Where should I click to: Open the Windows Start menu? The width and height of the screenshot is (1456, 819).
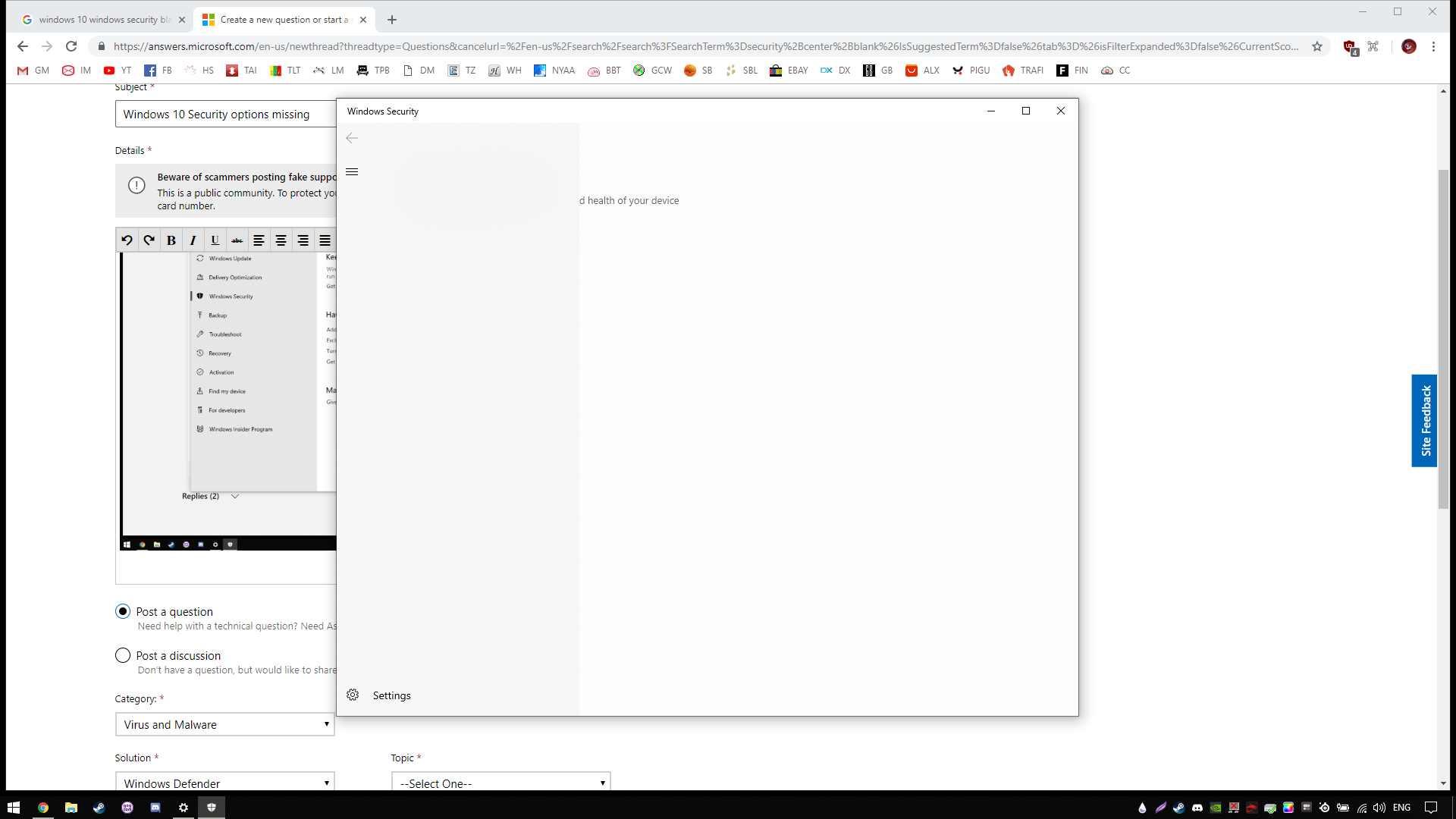13,808
